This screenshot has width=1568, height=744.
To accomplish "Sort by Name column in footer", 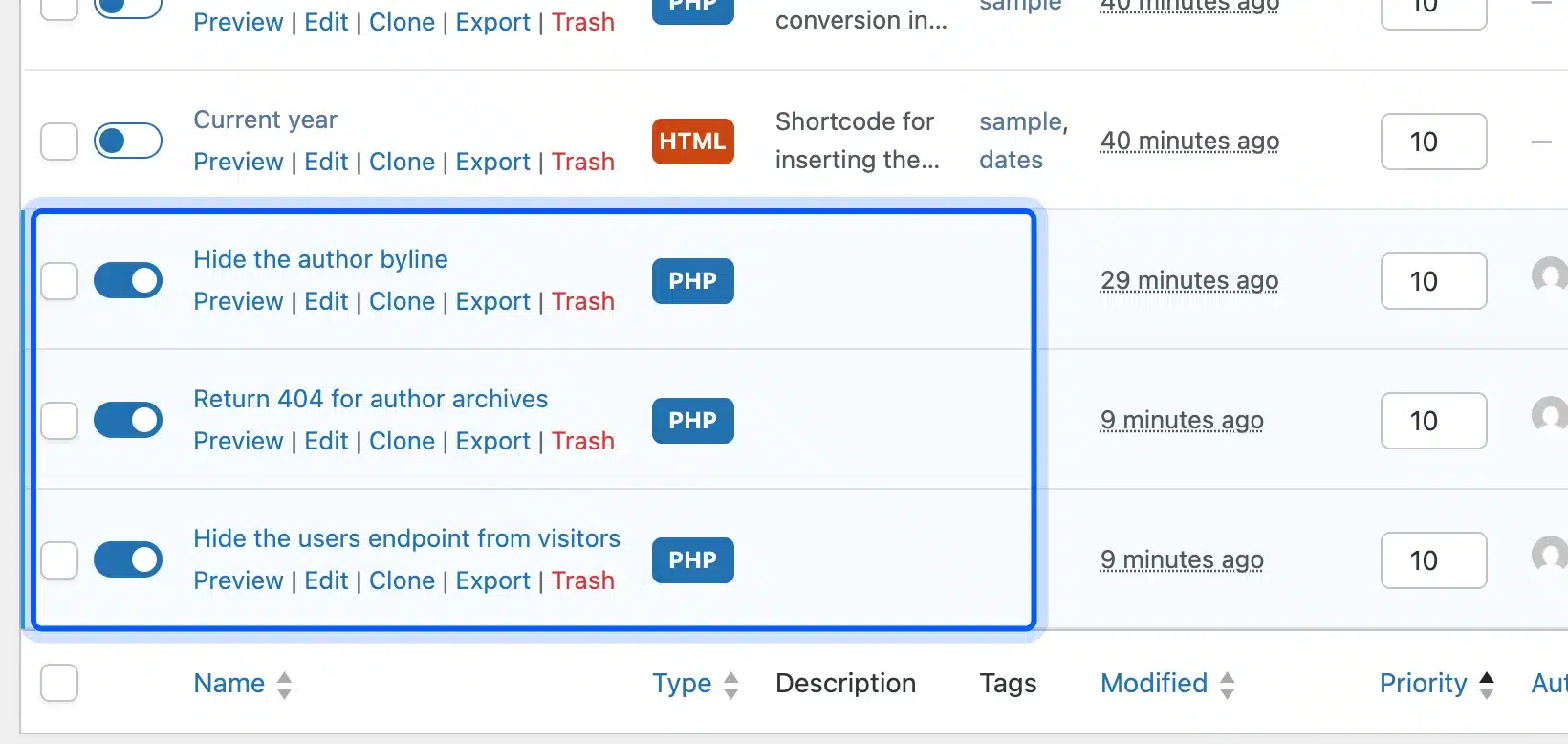I will coord(243,684).
